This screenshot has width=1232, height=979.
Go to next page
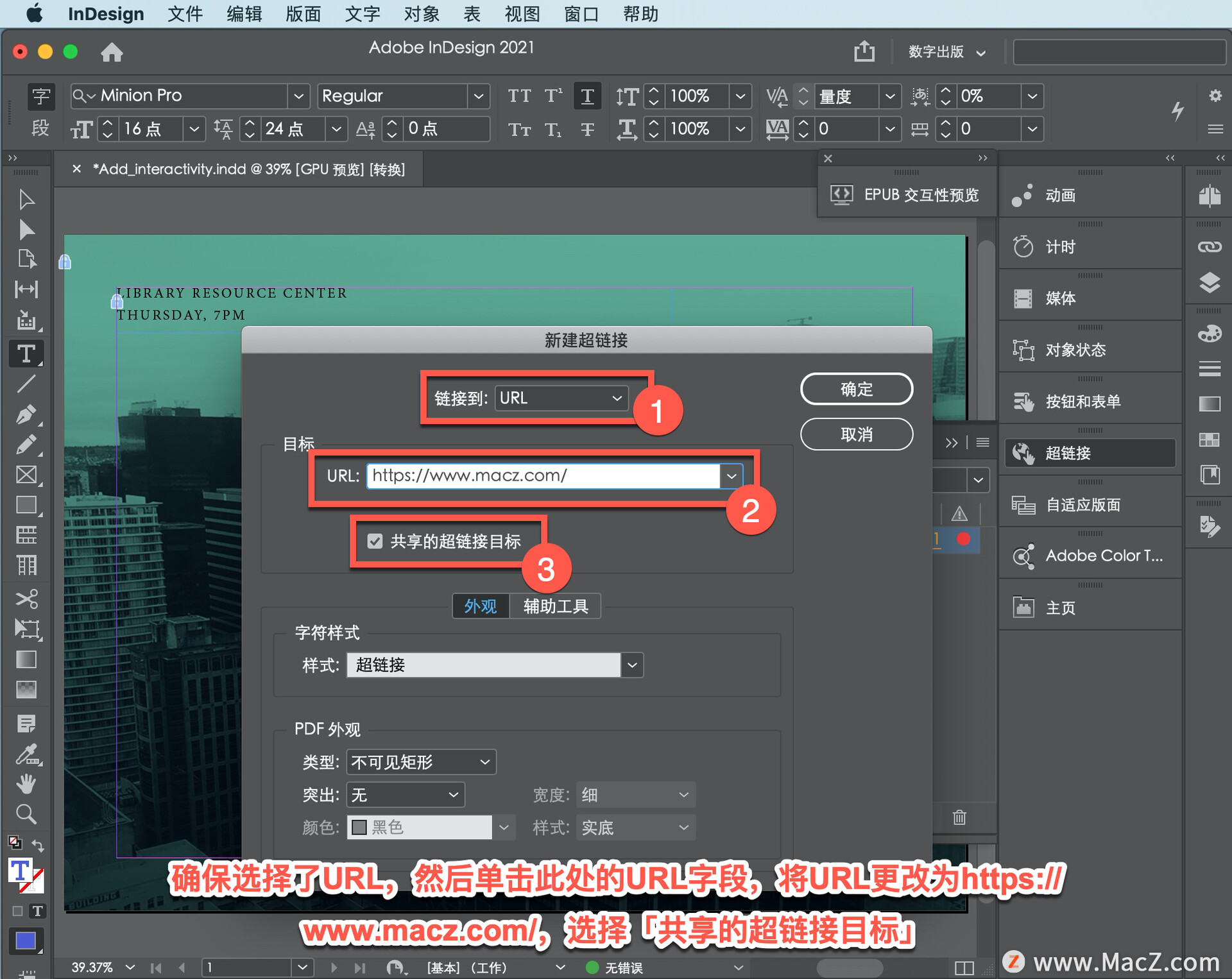click(334, 967)
